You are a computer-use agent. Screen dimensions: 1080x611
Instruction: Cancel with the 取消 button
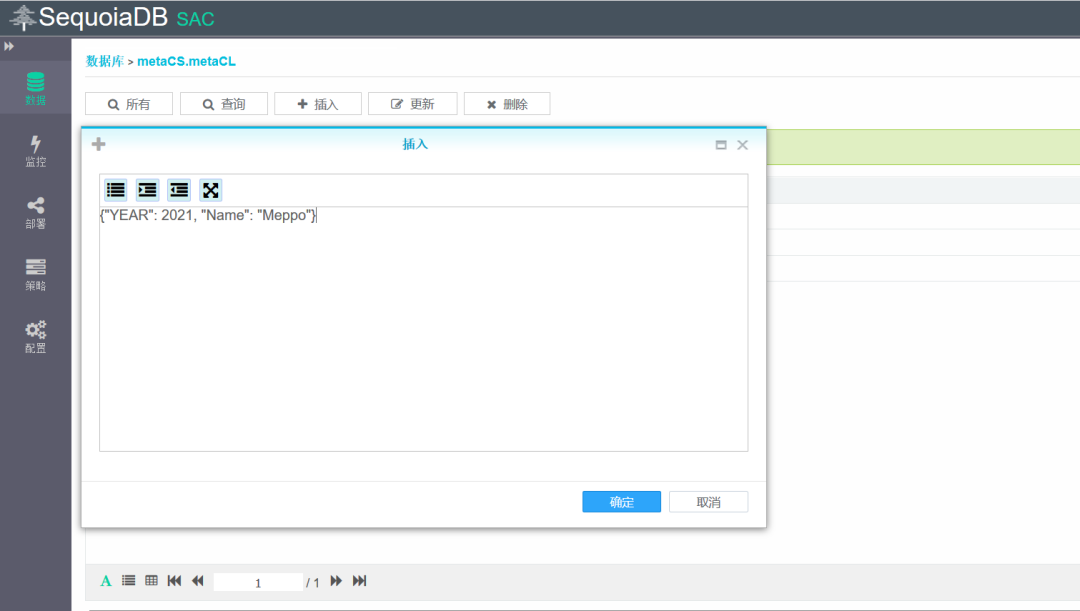tap(708, 502)
